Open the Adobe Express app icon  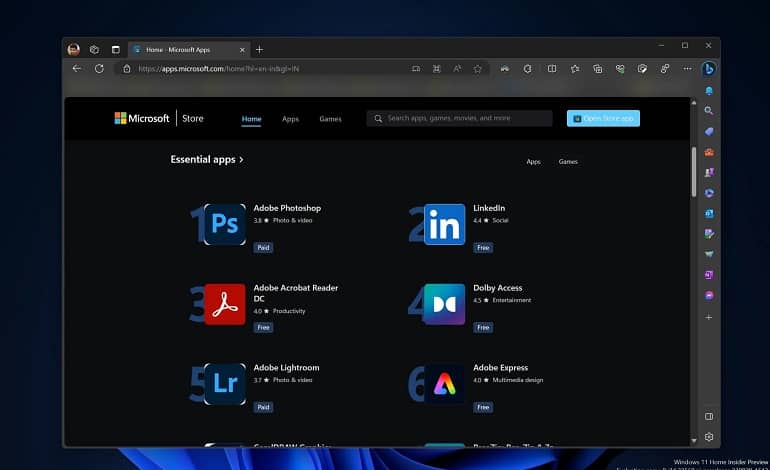(x=444, y=384)
